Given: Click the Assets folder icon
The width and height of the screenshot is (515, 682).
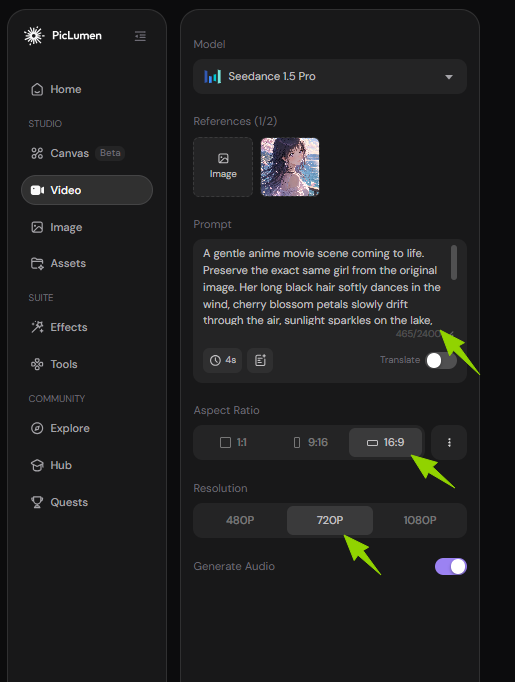Looking at the screenshot, I should 37,264.
